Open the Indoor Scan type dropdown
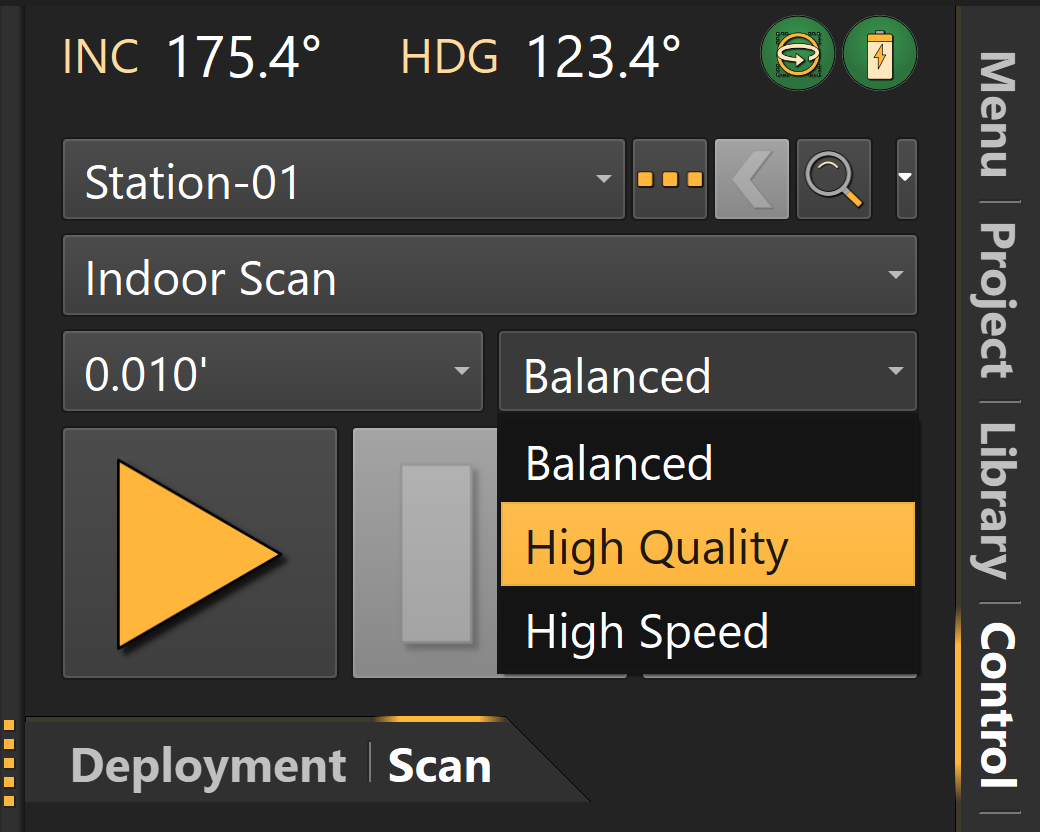The width and height of the screenshot is (1040, 832). click(x=489, y=276)
